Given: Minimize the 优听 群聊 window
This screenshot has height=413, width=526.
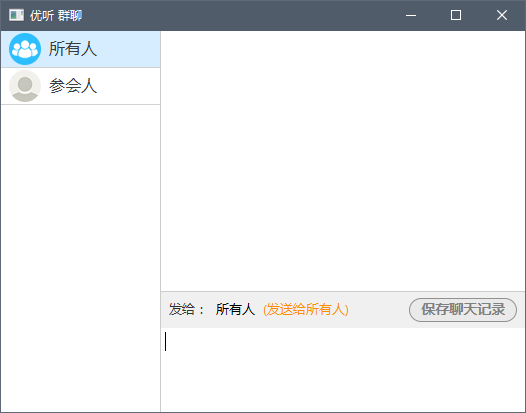Looking at the screenshot, I should [411, 15].
